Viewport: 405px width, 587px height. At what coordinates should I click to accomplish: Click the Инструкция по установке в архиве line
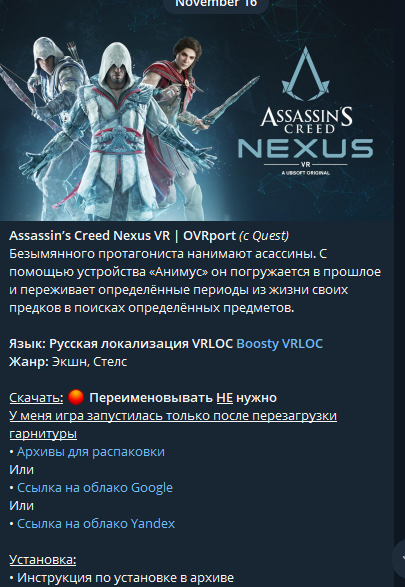122,577
